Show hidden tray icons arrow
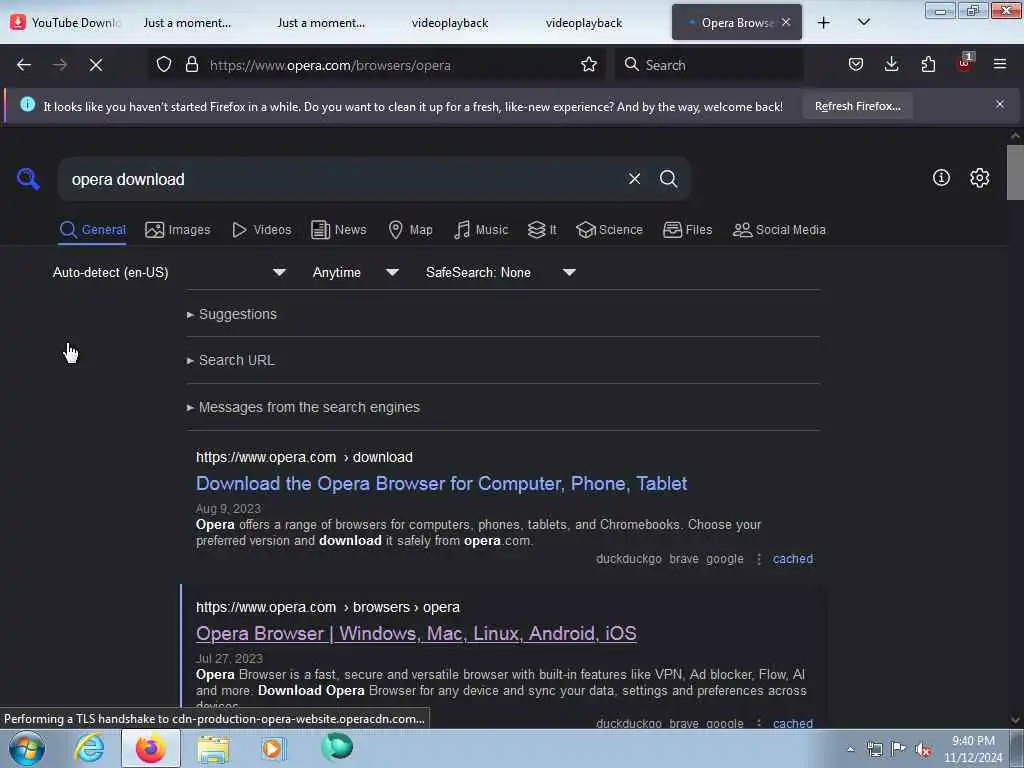 click(850, 749)
